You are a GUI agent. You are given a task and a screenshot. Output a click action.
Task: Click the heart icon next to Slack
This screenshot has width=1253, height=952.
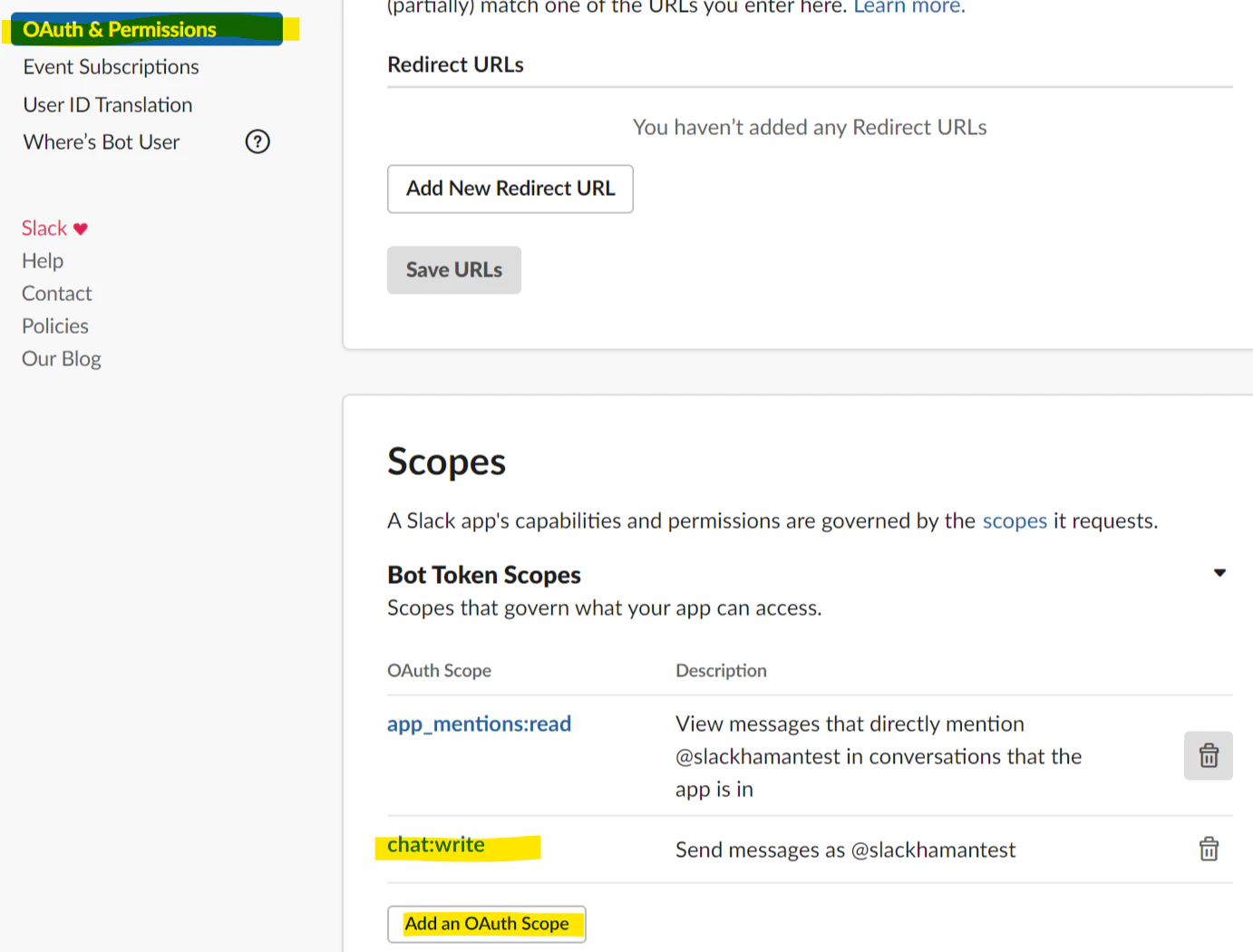coord(81,228)
